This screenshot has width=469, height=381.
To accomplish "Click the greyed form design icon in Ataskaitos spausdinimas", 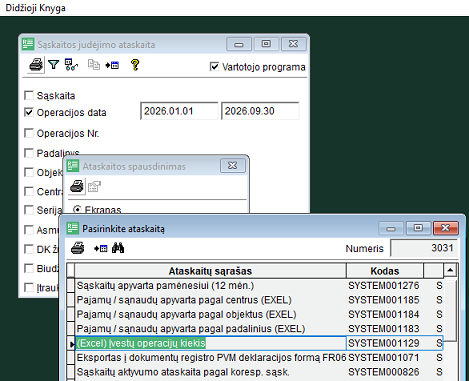I will (x=94, y=186).
